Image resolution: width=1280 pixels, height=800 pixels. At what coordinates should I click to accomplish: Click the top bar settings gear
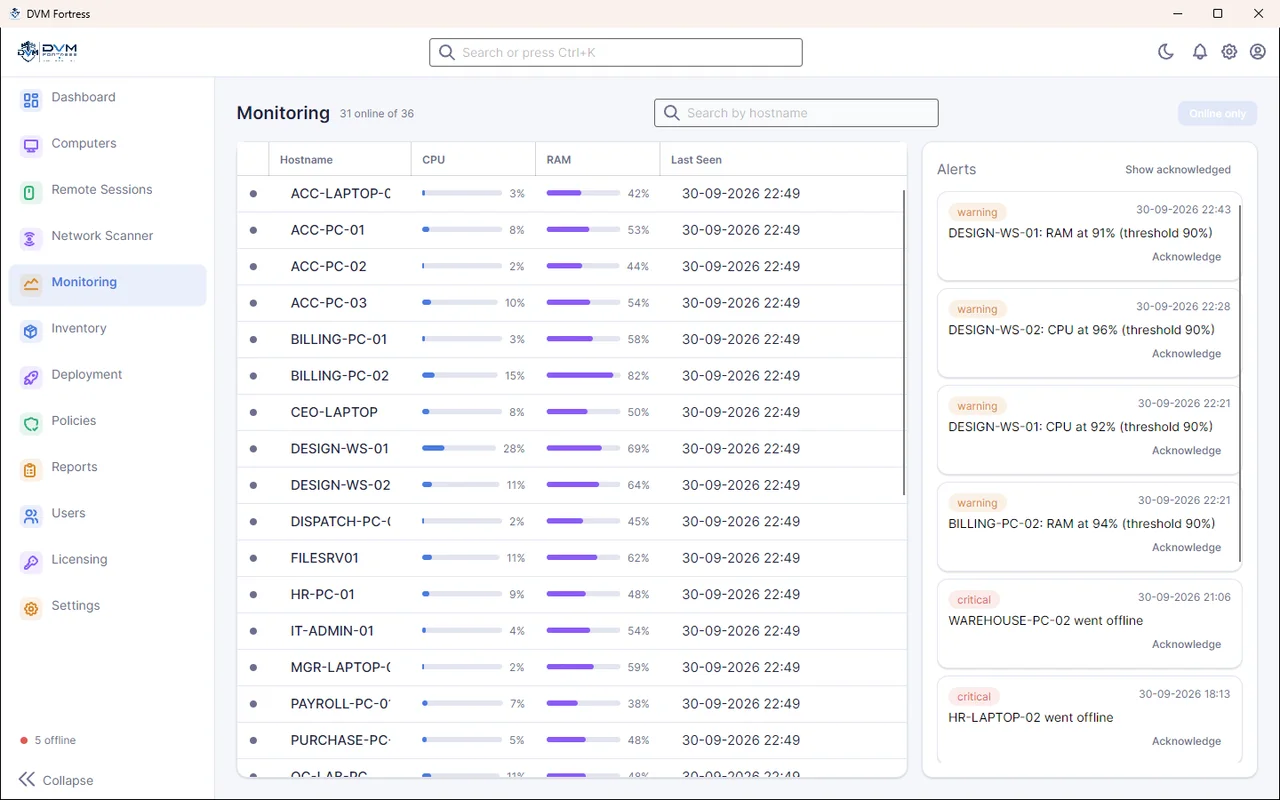click(x=1229, y=52)
